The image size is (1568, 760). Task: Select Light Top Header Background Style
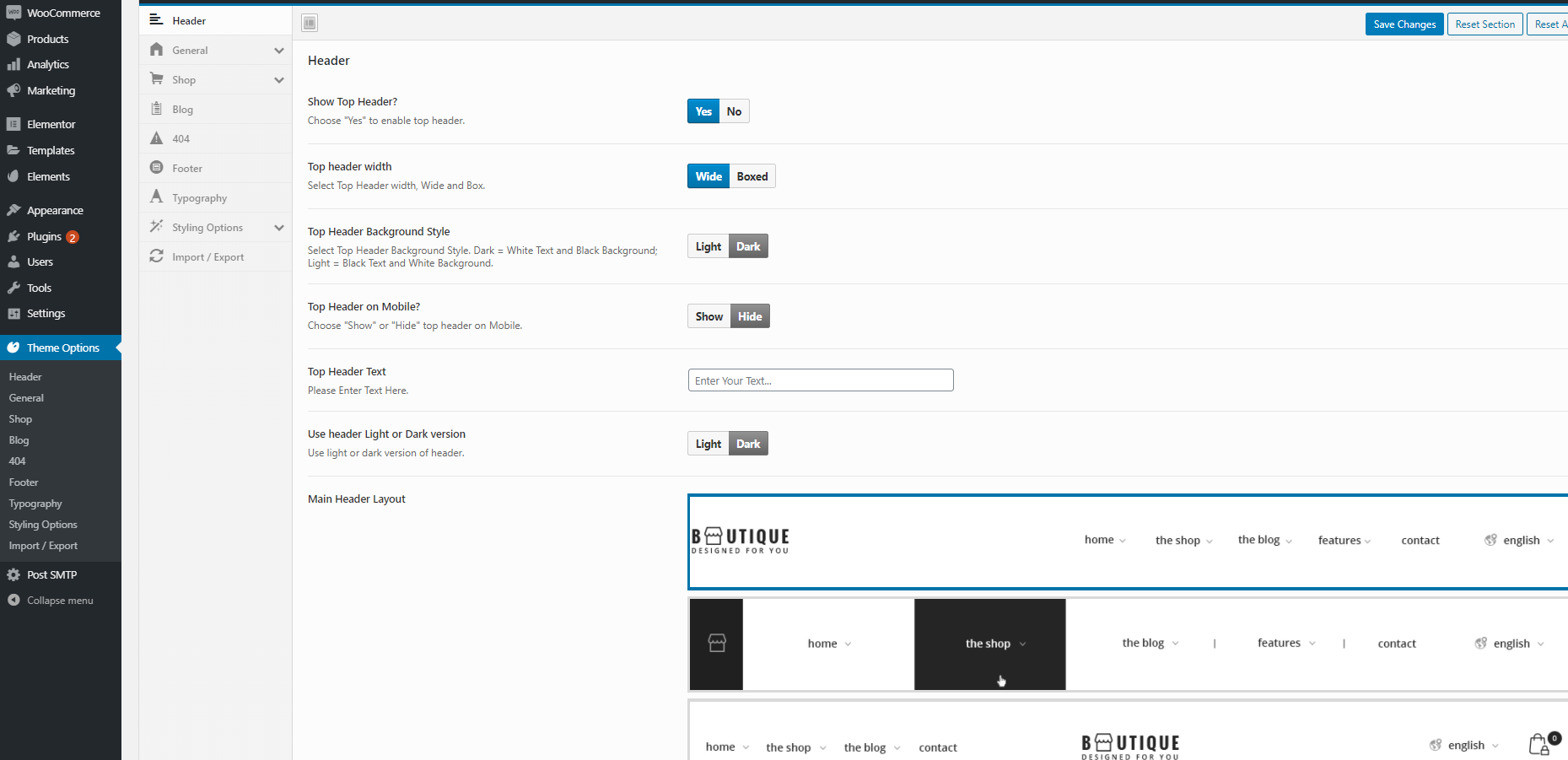pos(709,246)
